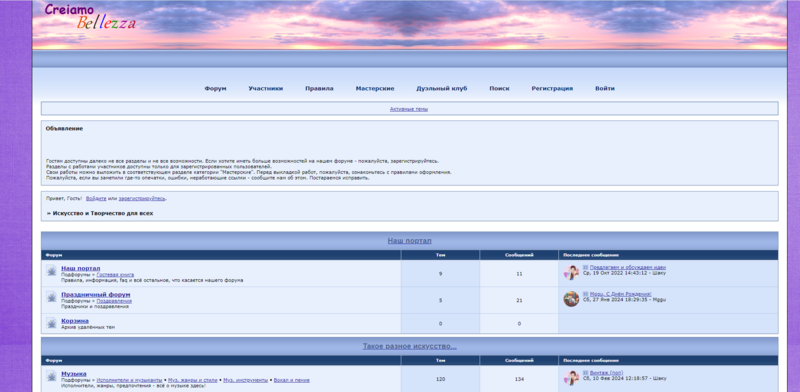Click the зарегистрируйтесь link in the greeting
The image size is (800, 392).
click(x=142, y=199)
